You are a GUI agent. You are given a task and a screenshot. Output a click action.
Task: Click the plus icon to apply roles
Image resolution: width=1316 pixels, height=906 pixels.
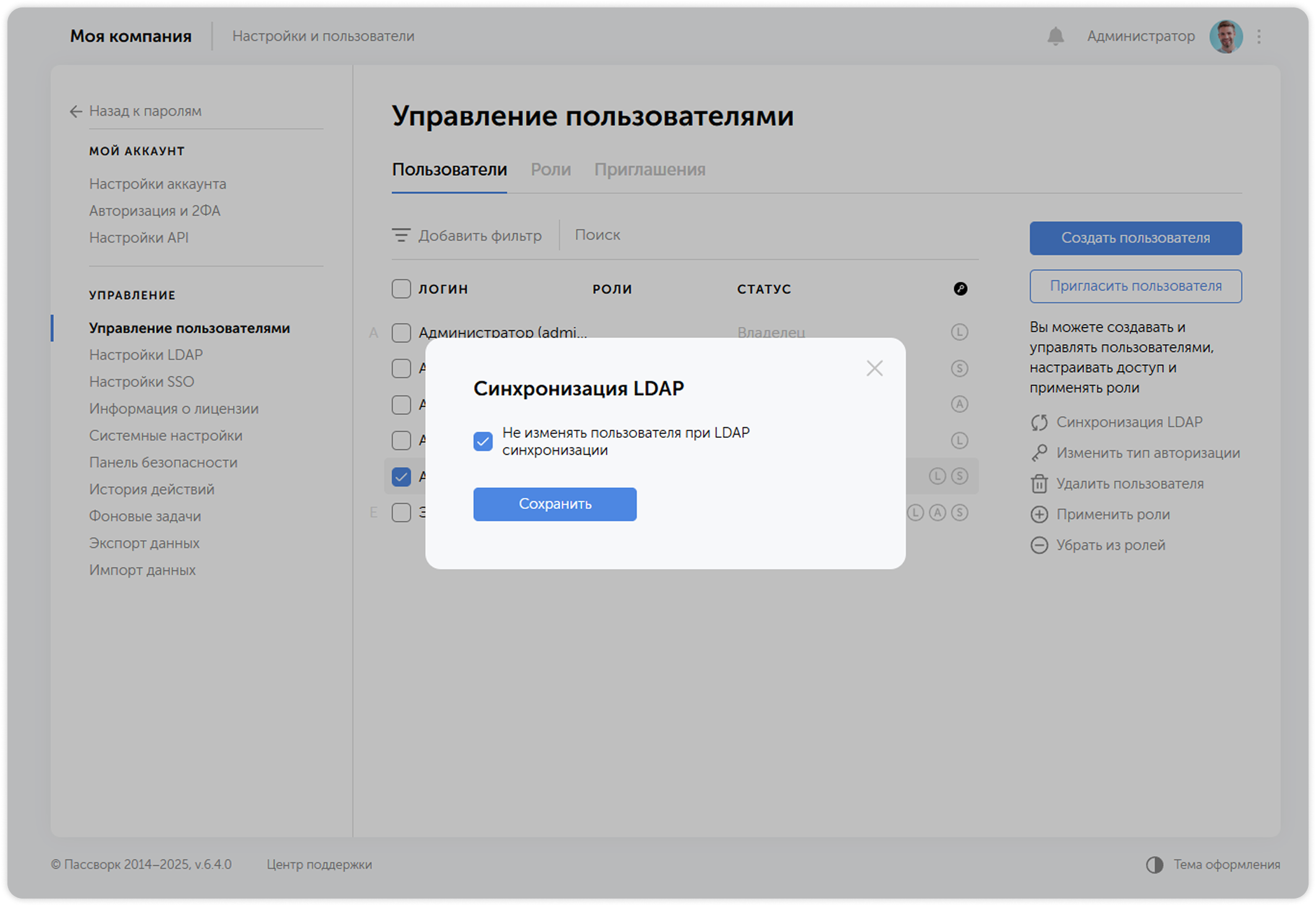pos(1038,514)
